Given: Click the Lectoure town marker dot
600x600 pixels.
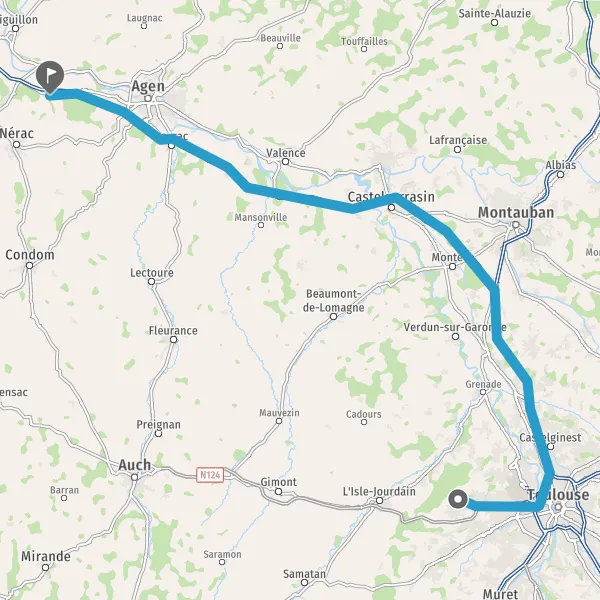Looking at the screenshot, I should click(152, 282).
